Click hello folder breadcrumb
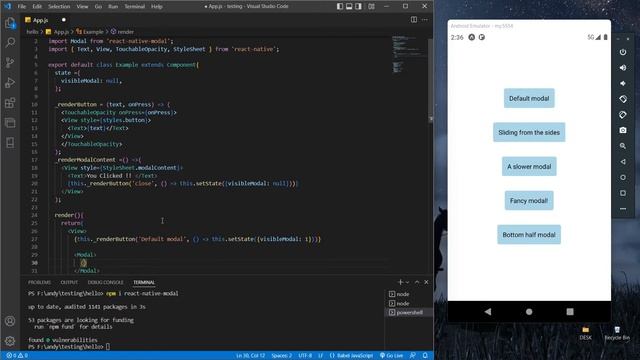Viewport: 640px width, 360px height. coord(32,31)
